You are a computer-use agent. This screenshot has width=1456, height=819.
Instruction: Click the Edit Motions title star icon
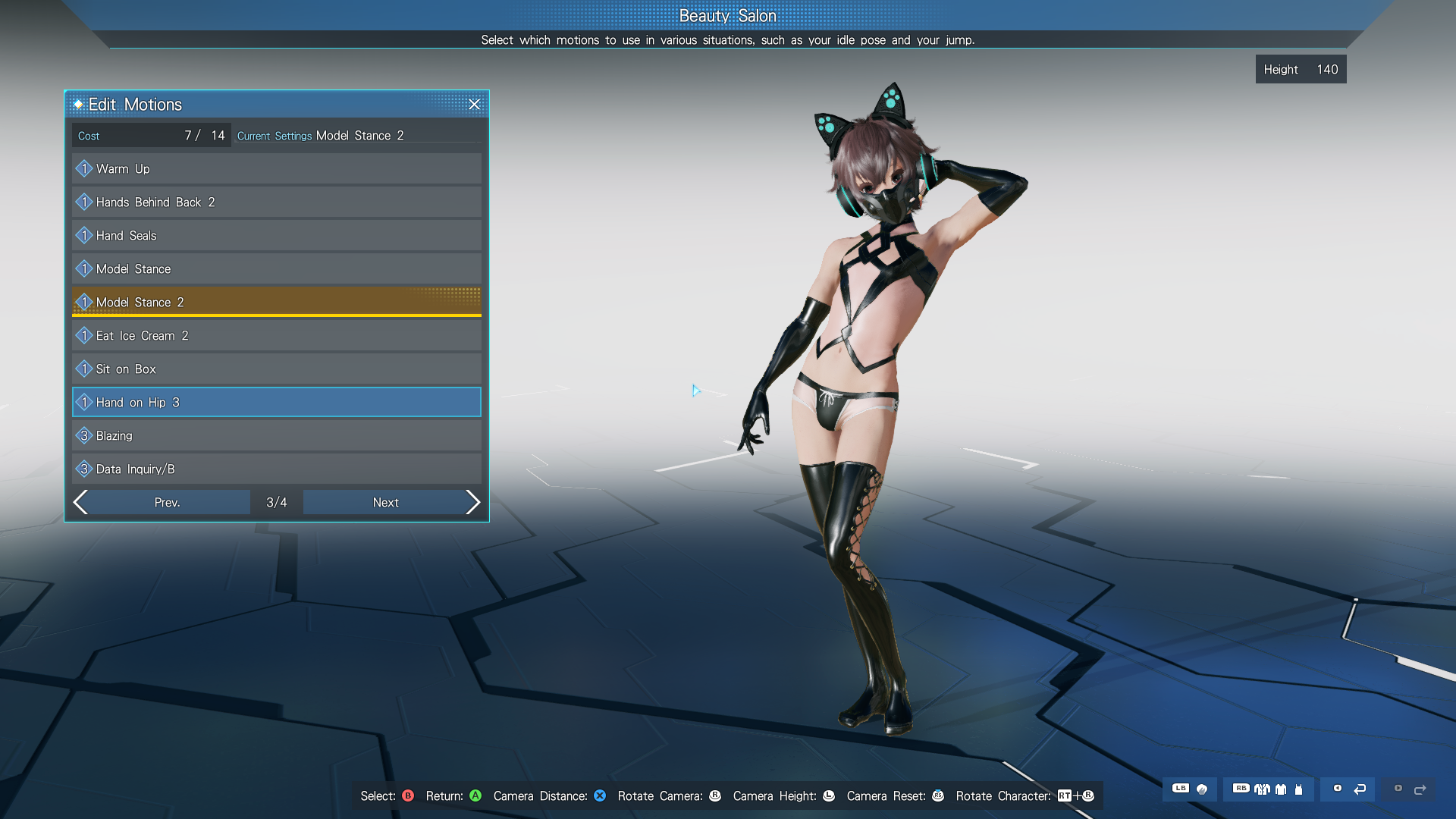[78, 105]
